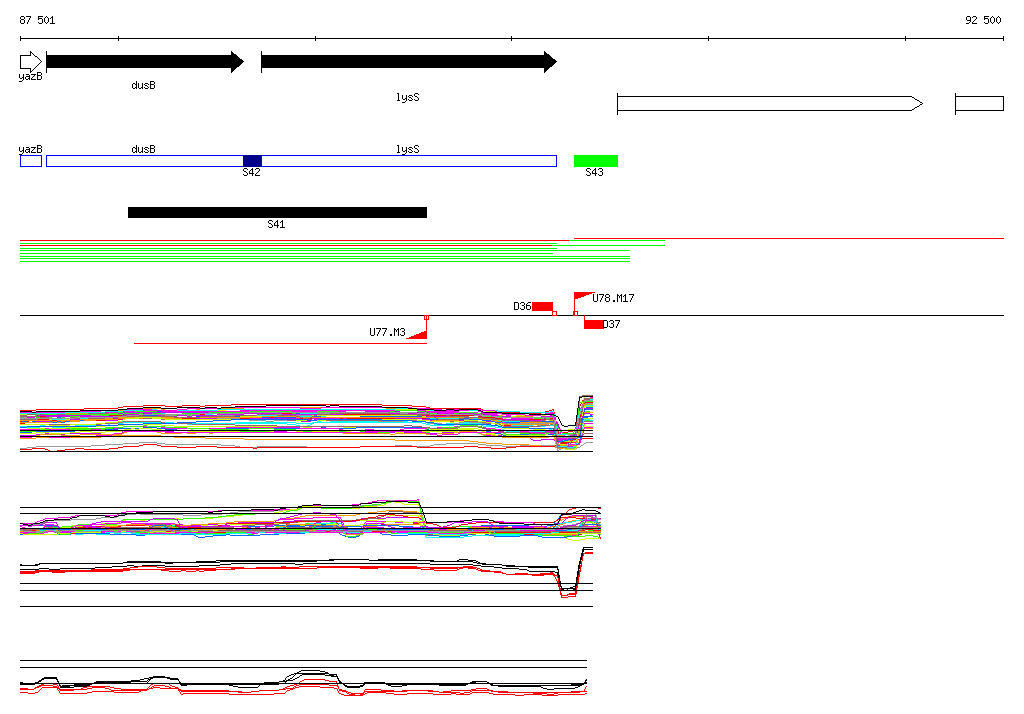Click the red line under U77.M3
Image resolution: width=1024 pixels, height=714 pixels.
pyautogui.click(x=280, y=343)
